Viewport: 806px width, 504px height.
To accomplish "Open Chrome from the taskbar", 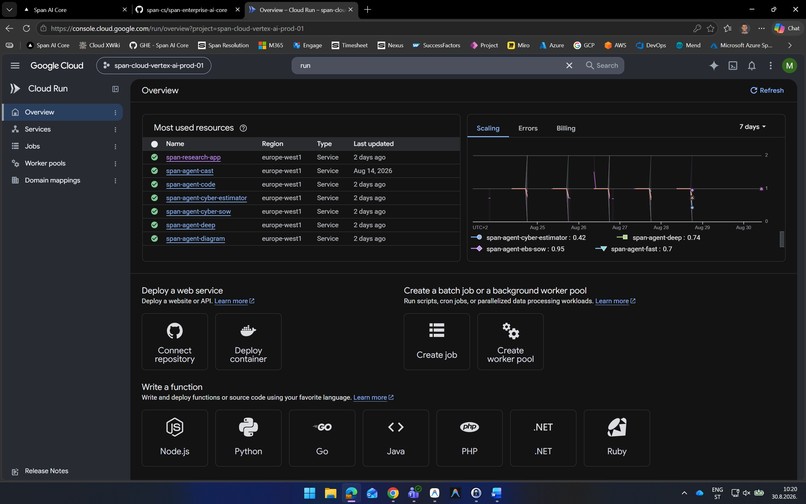I will [x=393, y=493].
